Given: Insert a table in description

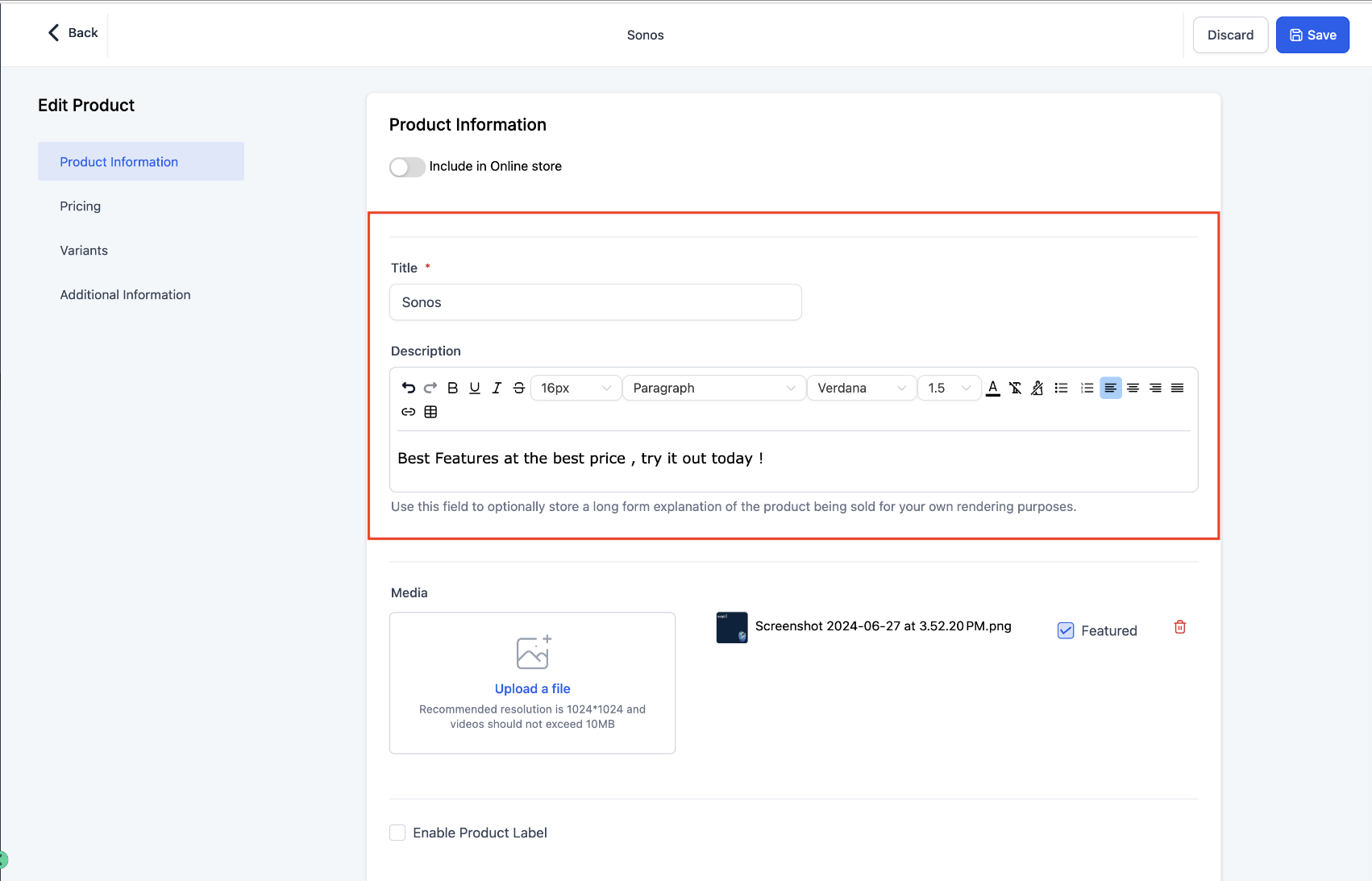Looking at the screenshot, I should coord(431,412).
